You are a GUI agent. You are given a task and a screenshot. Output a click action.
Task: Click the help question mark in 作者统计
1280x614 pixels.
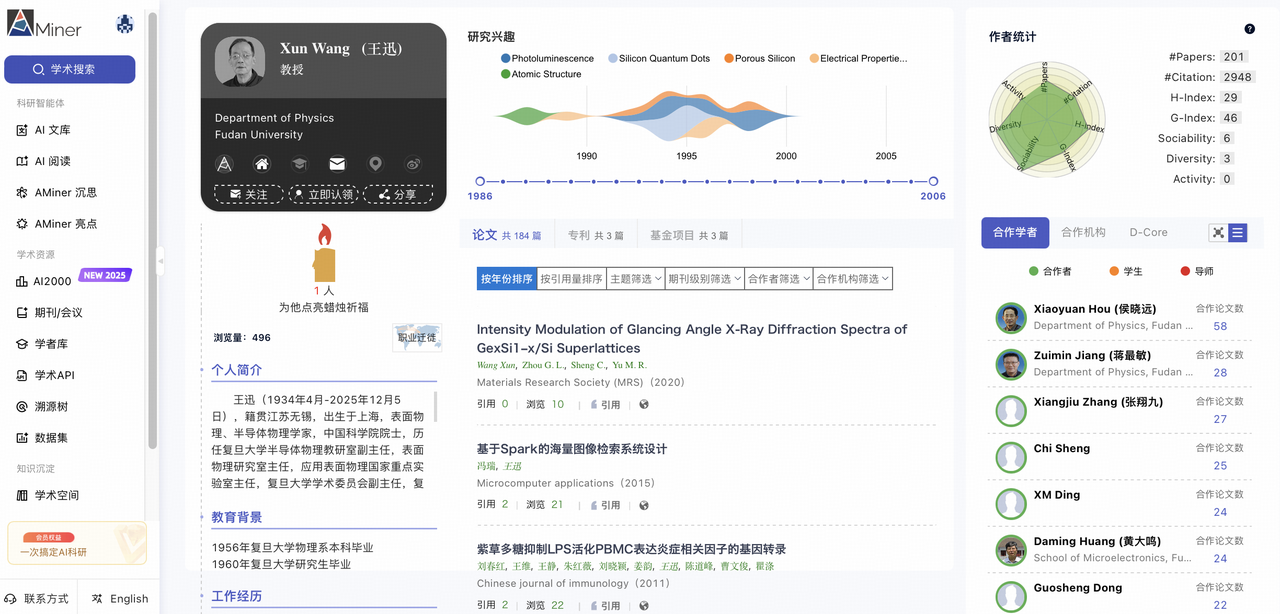click(1249, 29)
